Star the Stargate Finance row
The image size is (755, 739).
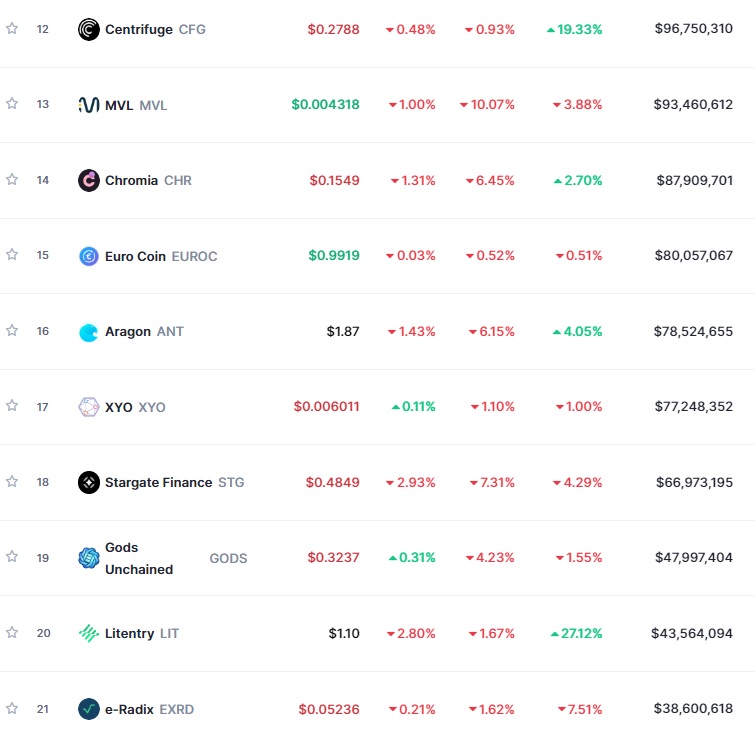click(x=12, y=481)
